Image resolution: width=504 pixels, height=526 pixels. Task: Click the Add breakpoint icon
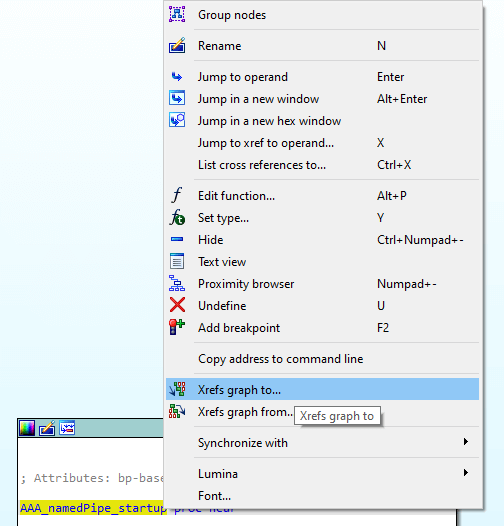(177, 327)
